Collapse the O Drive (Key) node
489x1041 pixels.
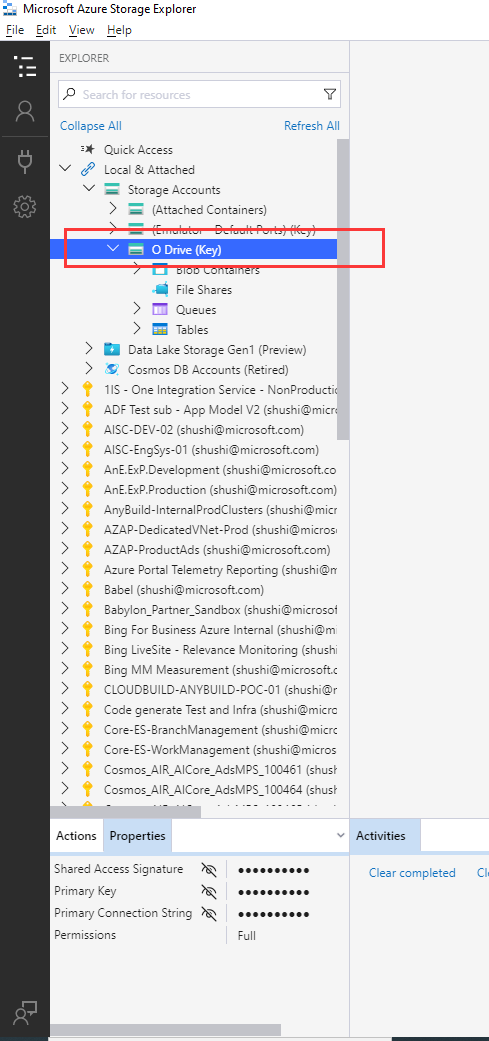tap(113, 249)
